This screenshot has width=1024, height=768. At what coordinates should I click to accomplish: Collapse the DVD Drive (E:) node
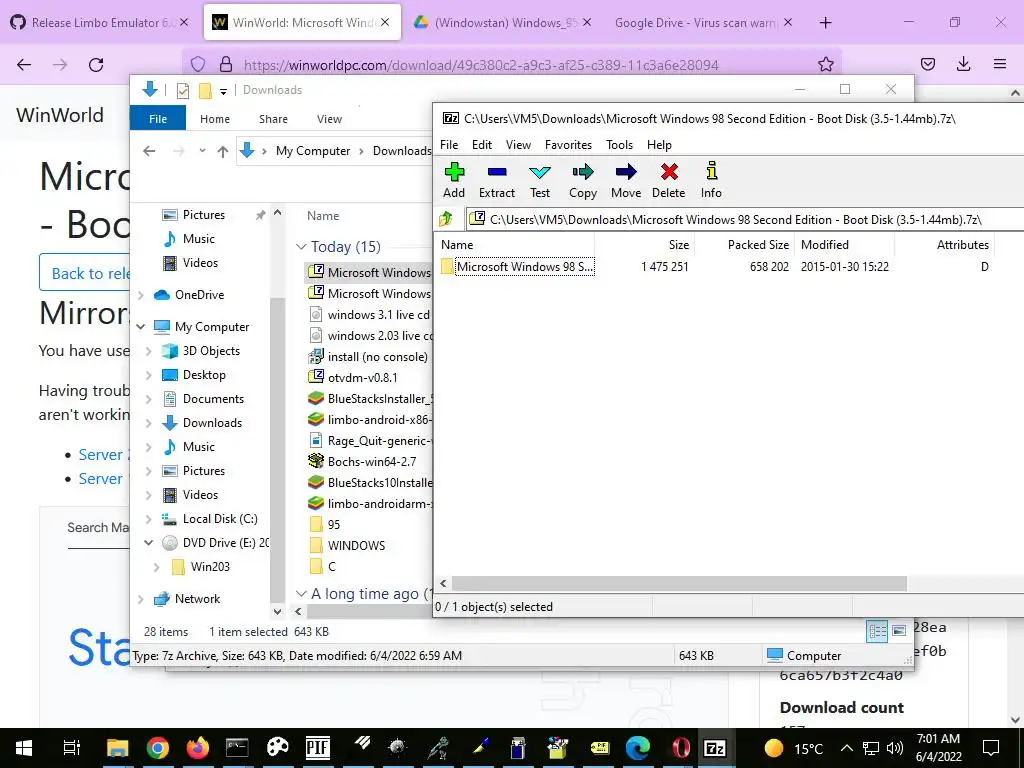[x=149, y=543]
